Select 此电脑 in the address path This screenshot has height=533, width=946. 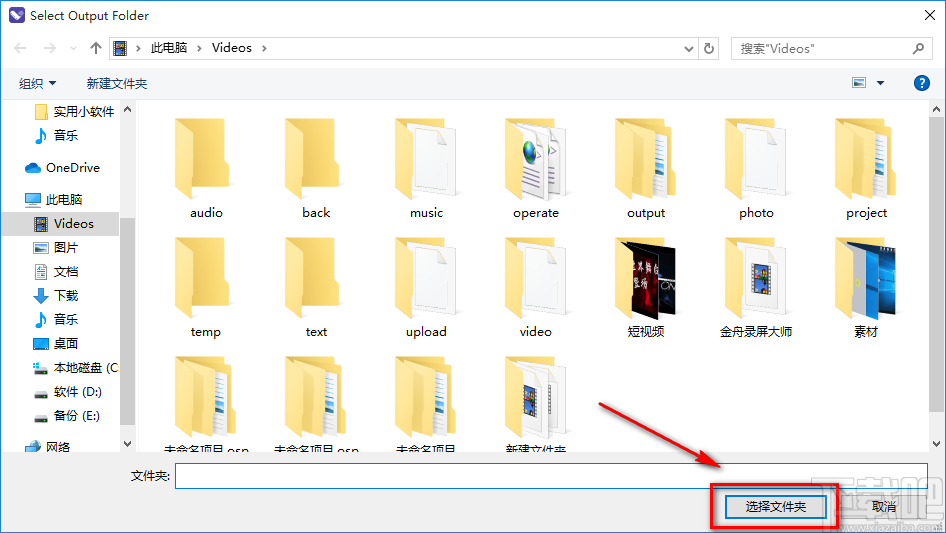(x=169, y=48)
